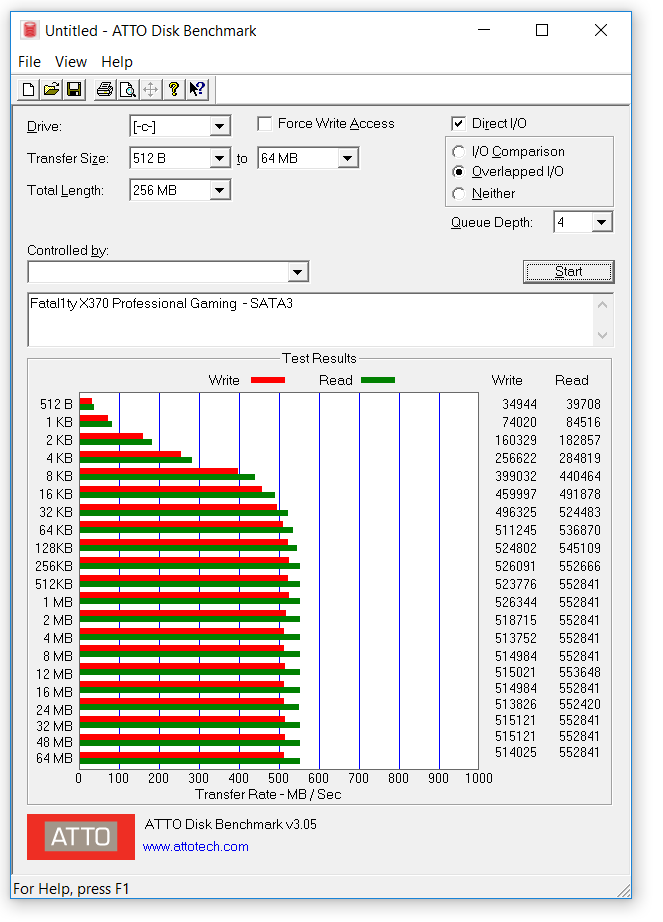
Task: Open the Help menu
Action: [117, 62]
